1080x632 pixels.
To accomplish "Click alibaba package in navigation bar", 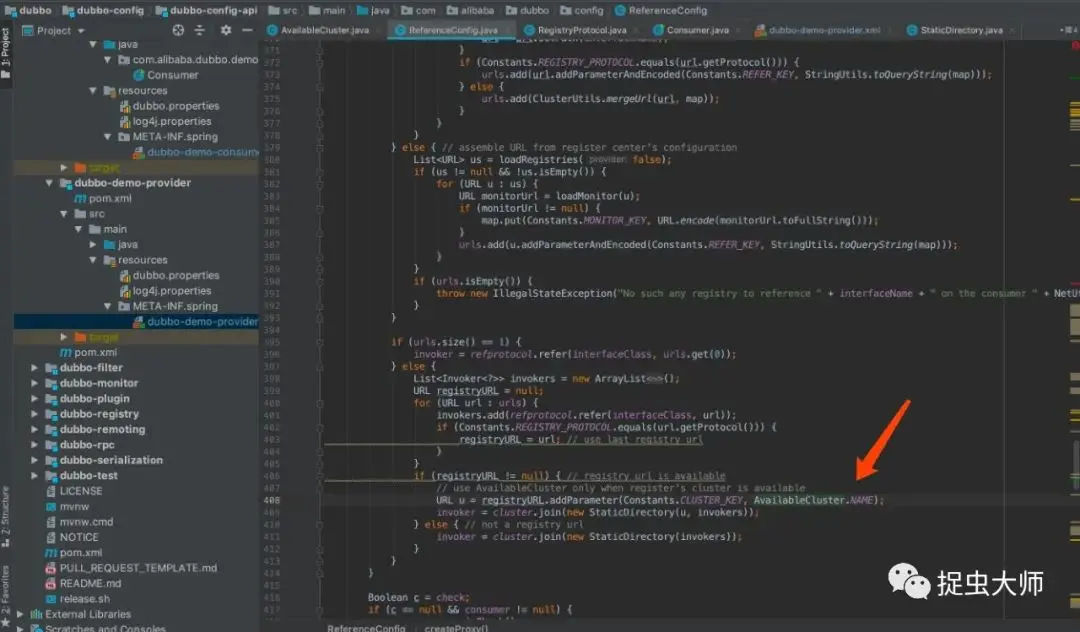I will pos(470,10).
